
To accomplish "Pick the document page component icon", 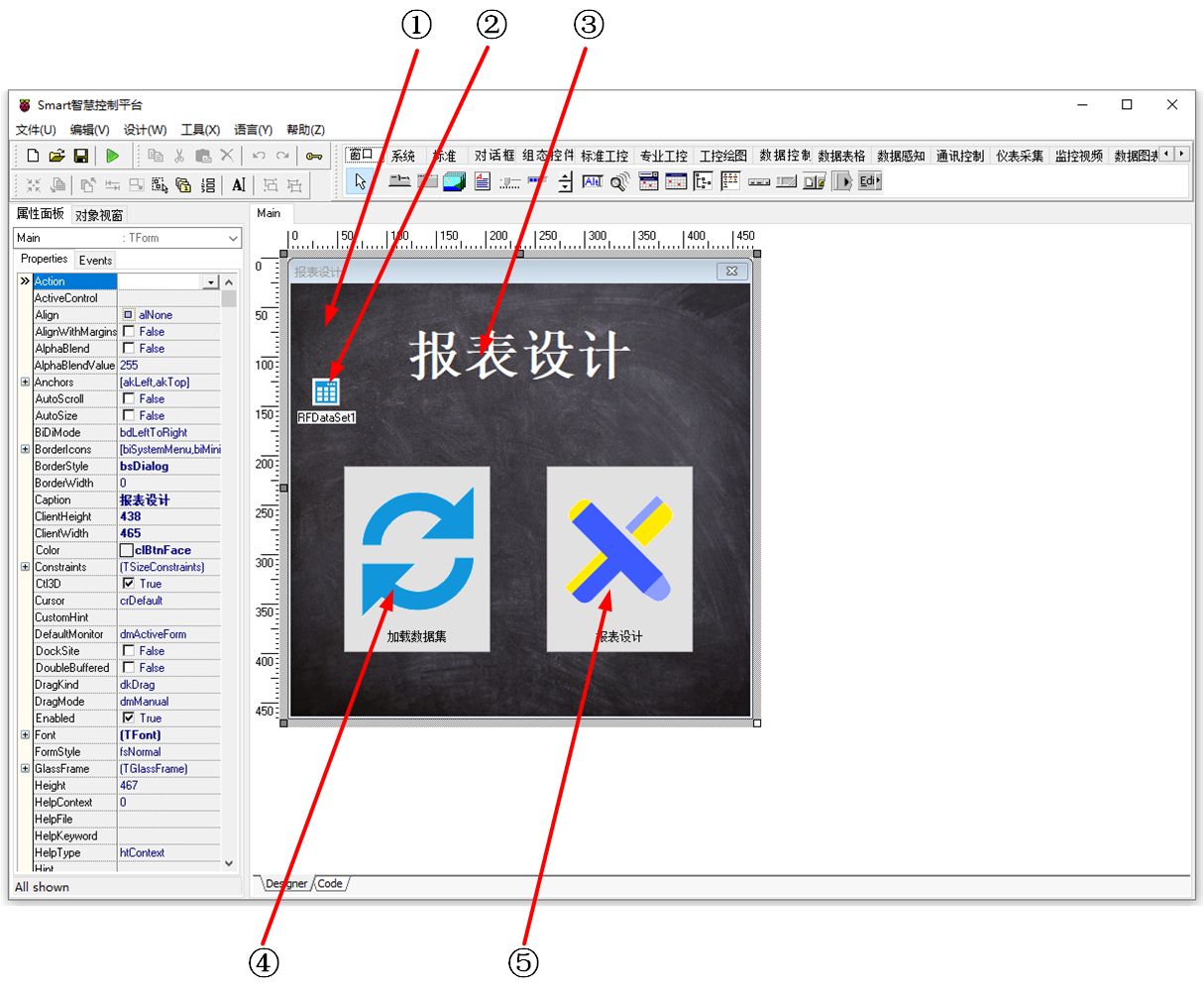I will pyautogui.click(x=483, y=181).
